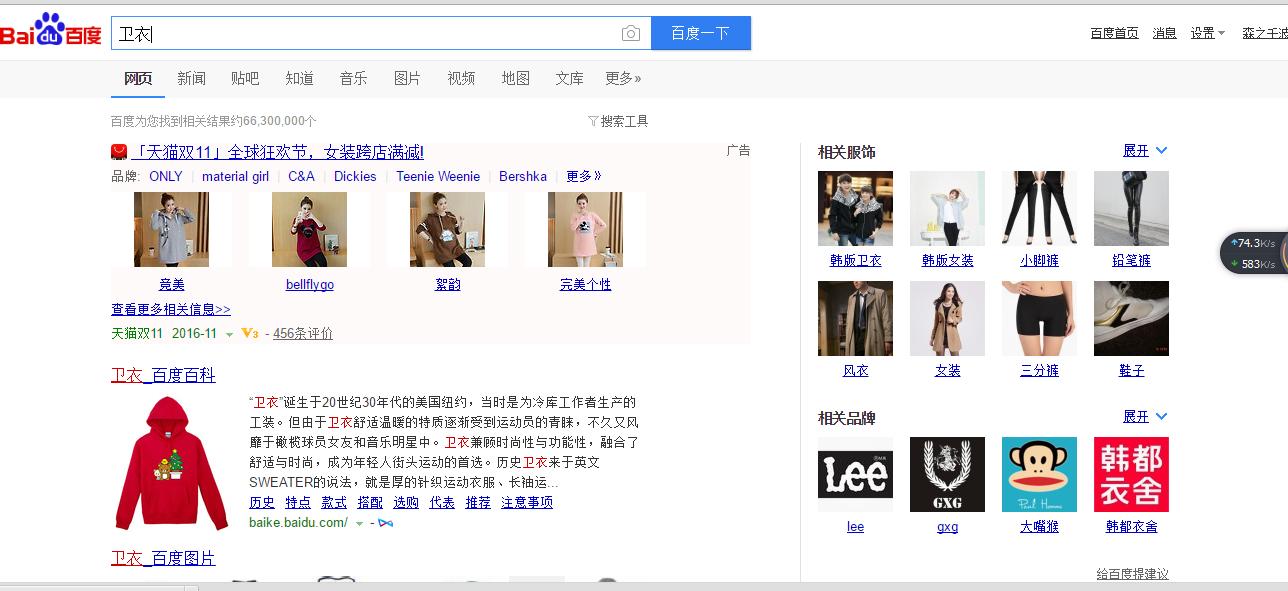Select the Lee brand logo
This screenshot has height=591, width=1288.
point(855,474)
